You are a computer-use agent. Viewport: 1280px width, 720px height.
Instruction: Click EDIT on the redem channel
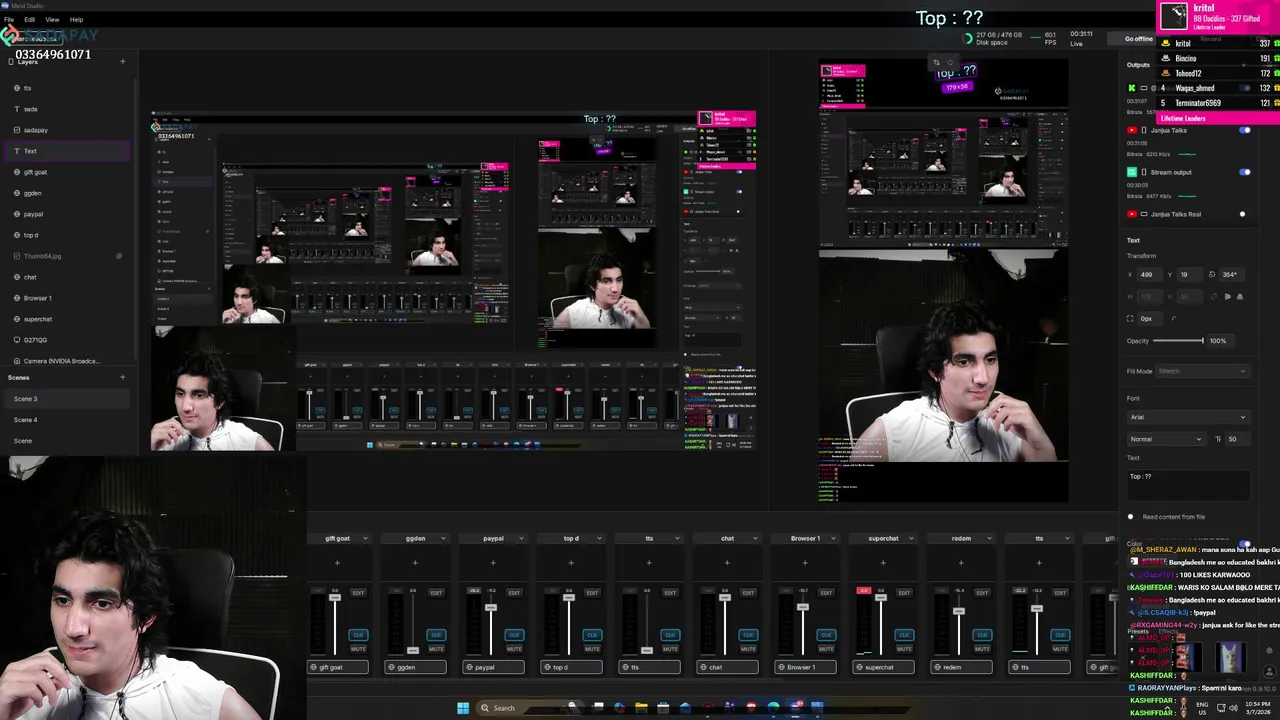tap(982, 593)
